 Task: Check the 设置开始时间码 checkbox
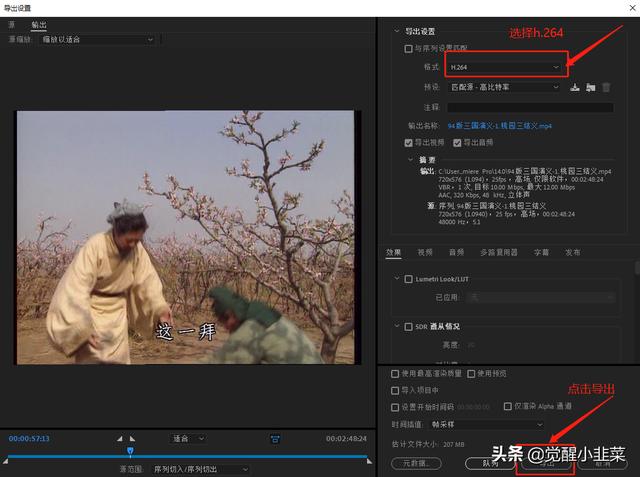[x=395, y=407]
